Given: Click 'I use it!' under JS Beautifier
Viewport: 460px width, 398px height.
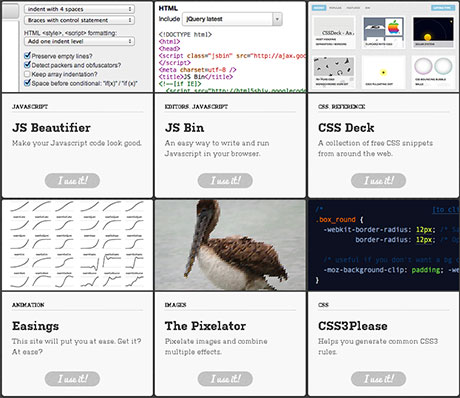Looking at the screenshot, I should tap(72, 180).
